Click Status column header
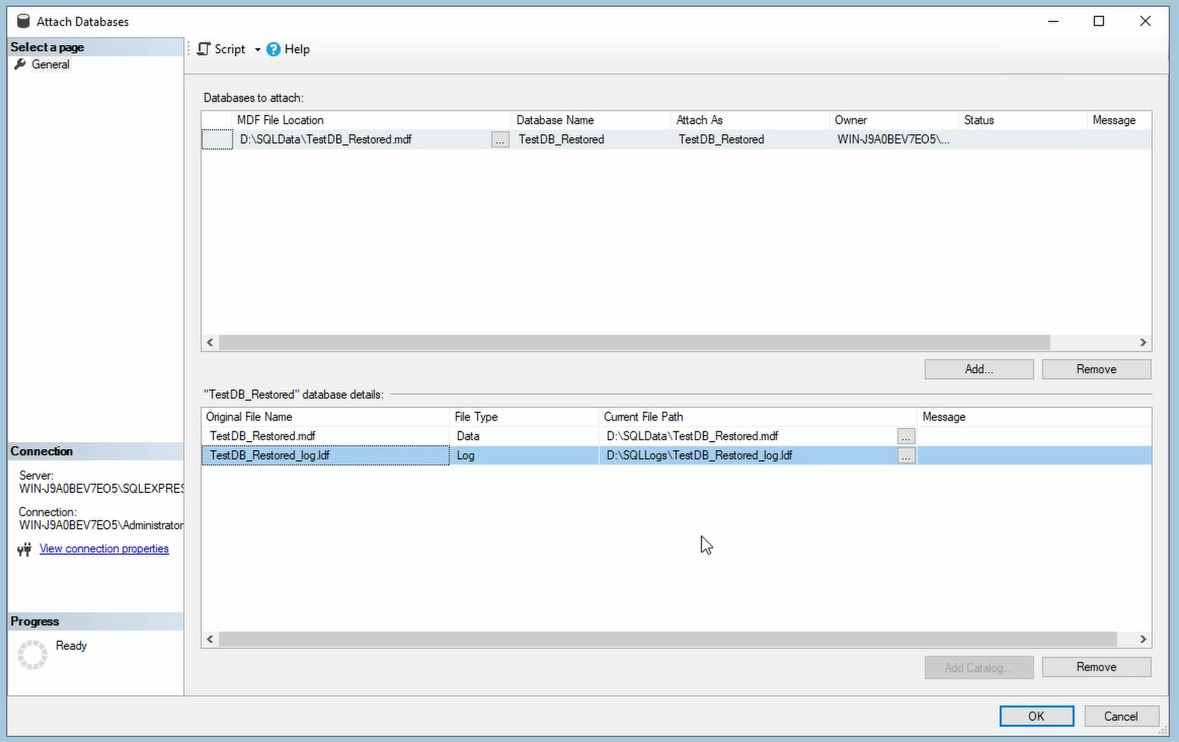 point(1023,120)
